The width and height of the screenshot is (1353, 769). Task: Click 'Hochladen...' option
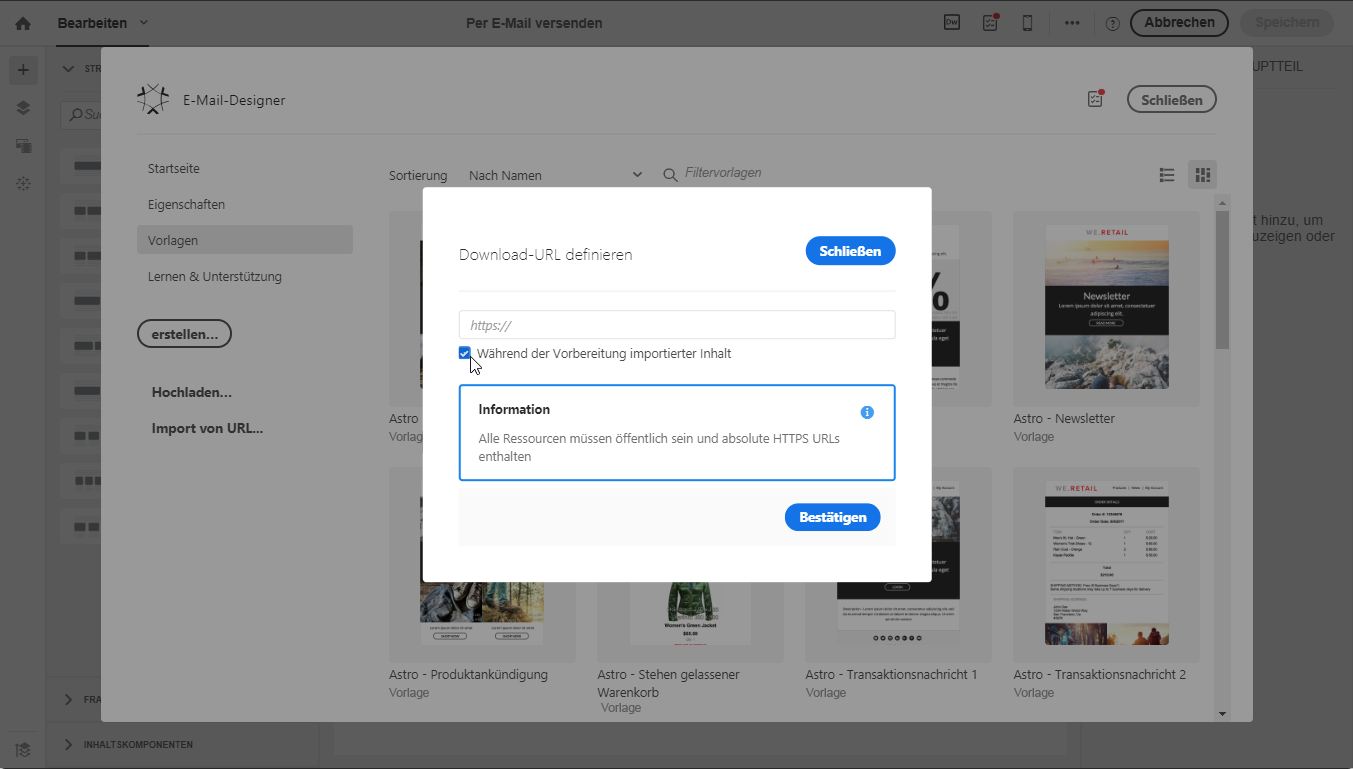192,393
